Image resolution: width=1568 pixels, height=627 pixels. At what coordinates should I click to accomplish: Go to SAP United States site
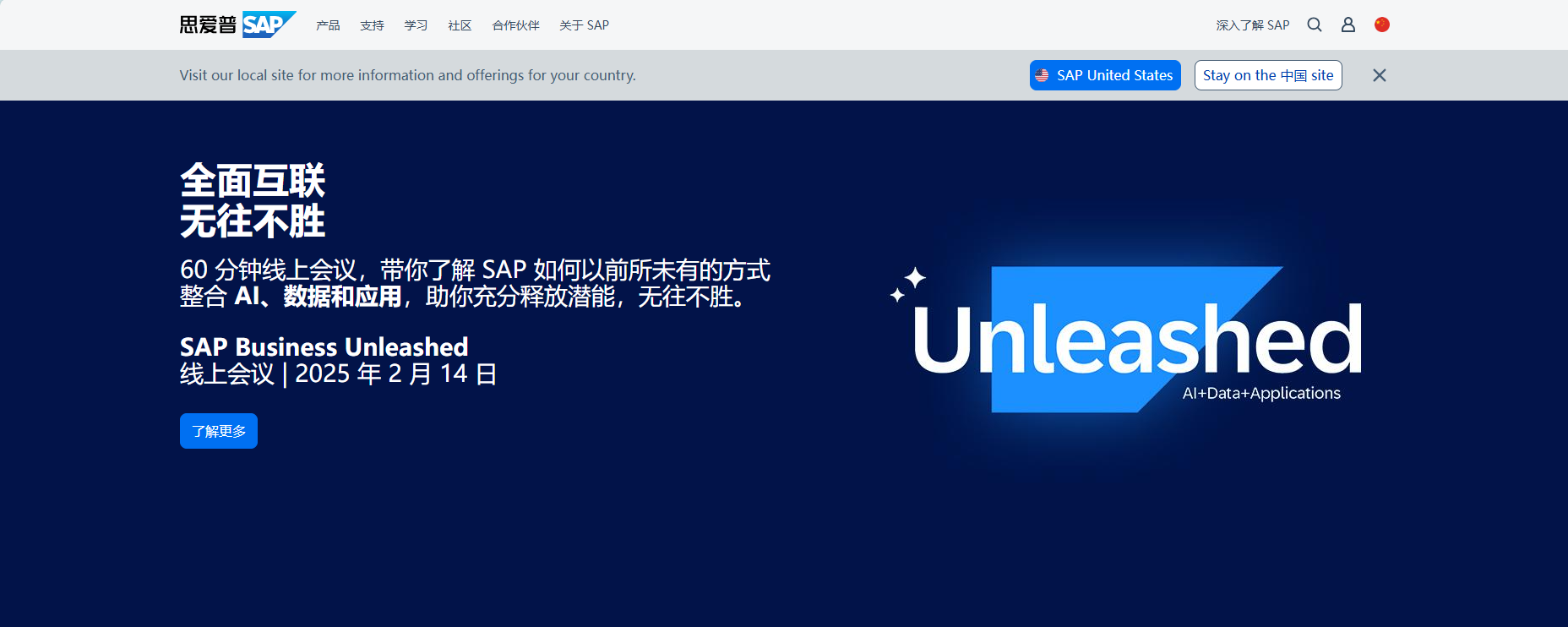point(1105,75)
